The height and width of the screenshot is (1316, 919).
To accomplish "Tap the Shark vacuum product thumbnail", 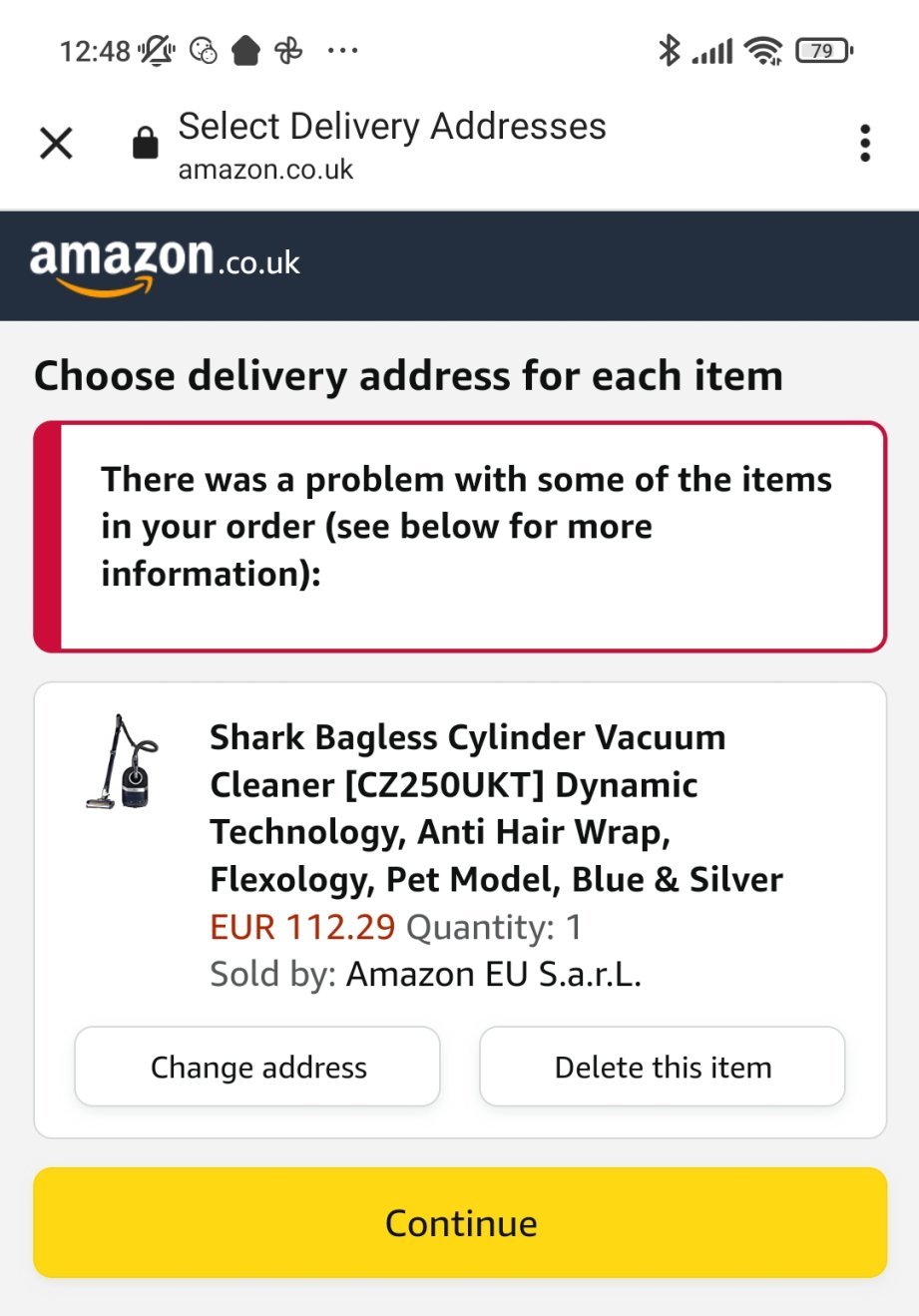I will click(x=123, y=761).
